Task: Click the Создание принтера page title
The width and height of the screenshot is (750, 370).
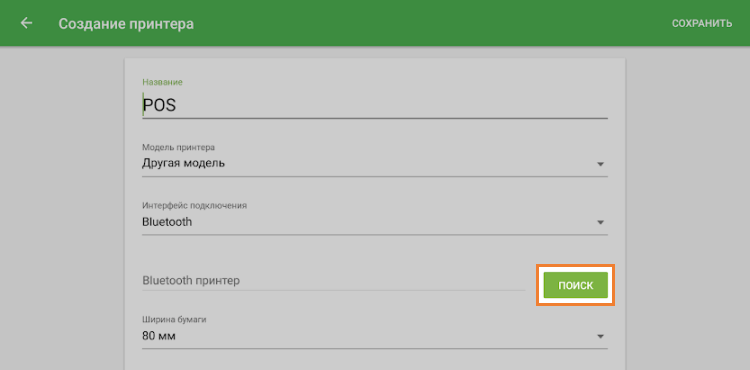Action: pyautogui.click(x=126, y=23)
